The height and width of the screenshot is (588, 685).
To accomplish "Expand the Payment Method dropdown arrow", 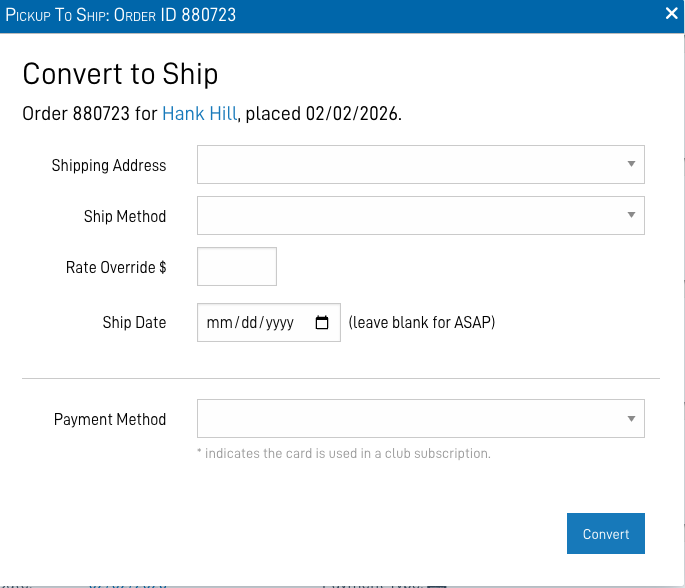I will 631,418.
